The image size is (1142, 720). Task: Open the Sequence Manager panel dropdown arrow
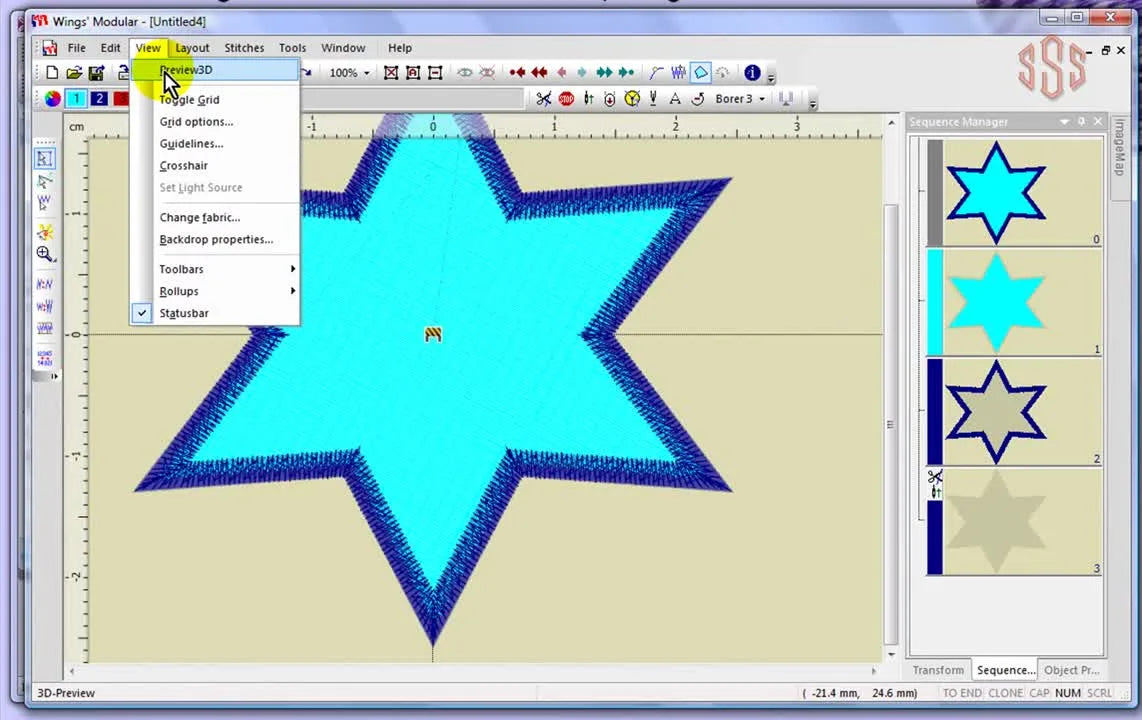[x=1064, y=122]
